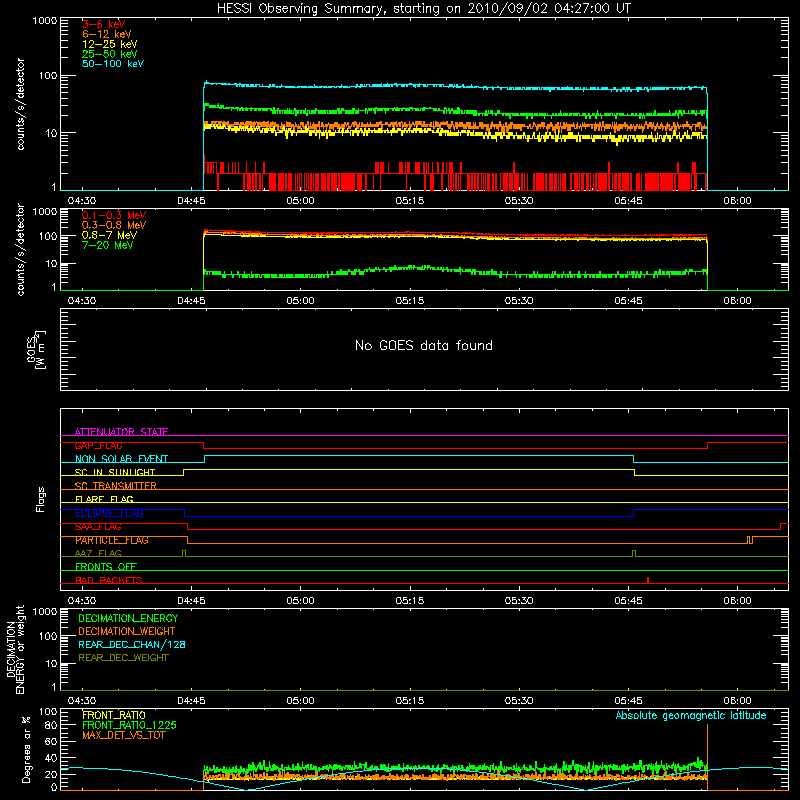
Task: Select the DECIMATION_ENERGY legend label
Action: pos(128,618)
